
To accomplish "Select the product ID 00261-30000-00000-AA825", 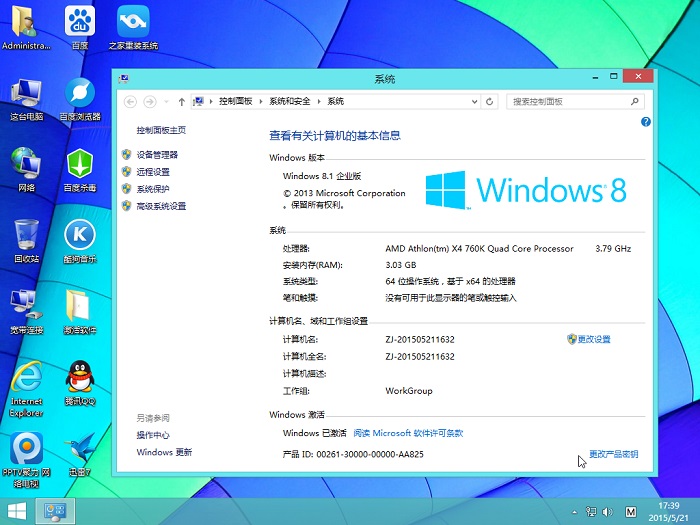I will pyautogui.click(x=370, y=454).
